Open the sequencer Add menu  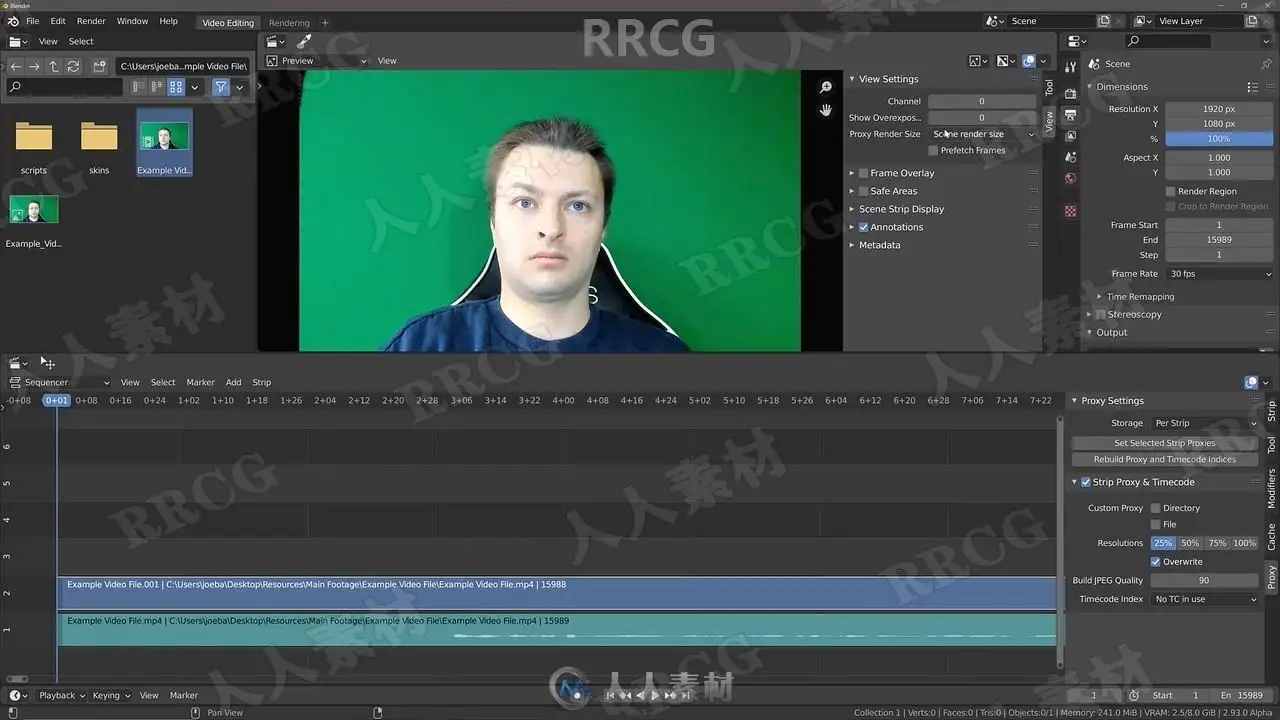pyautogui.click(x=233, y=382)
